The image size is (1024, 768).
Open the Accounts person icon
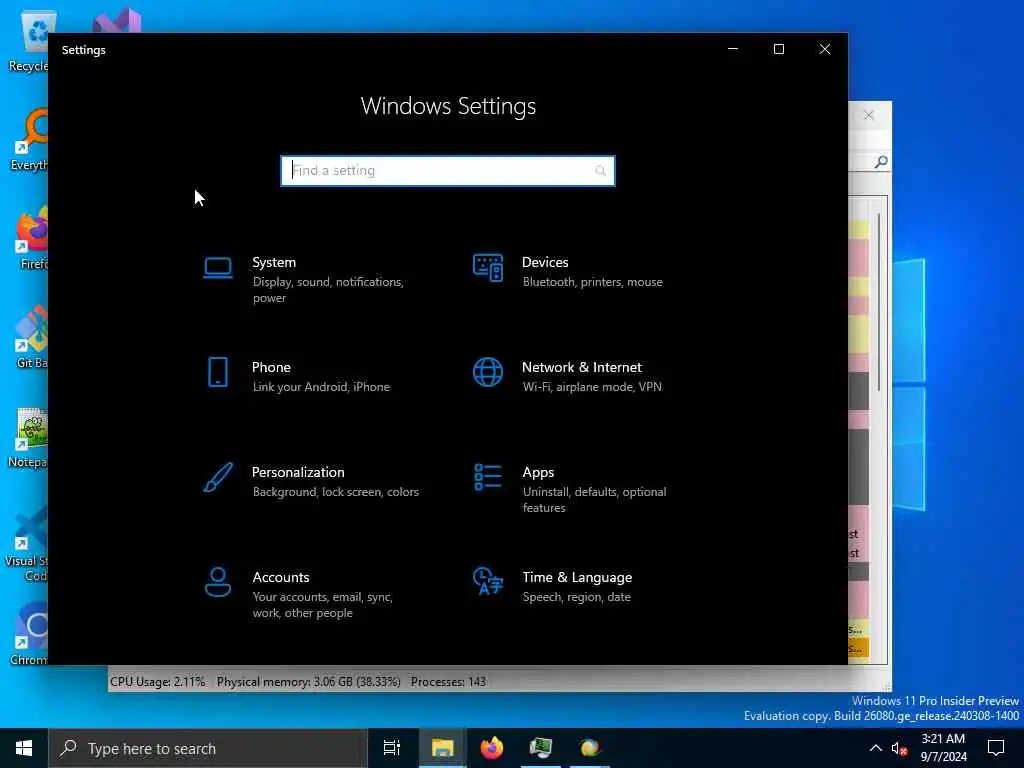coord(217,582)
